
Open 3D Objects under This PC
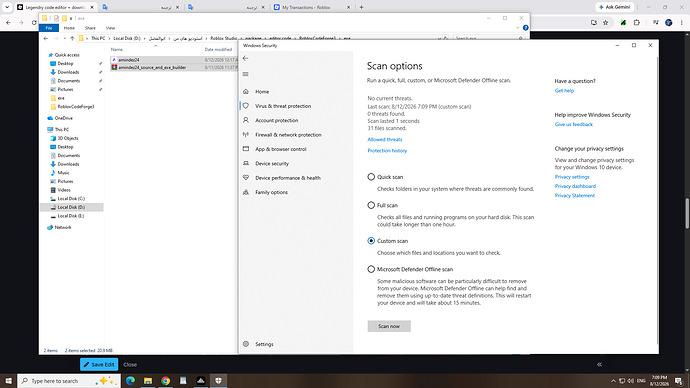tap(68, 138)
